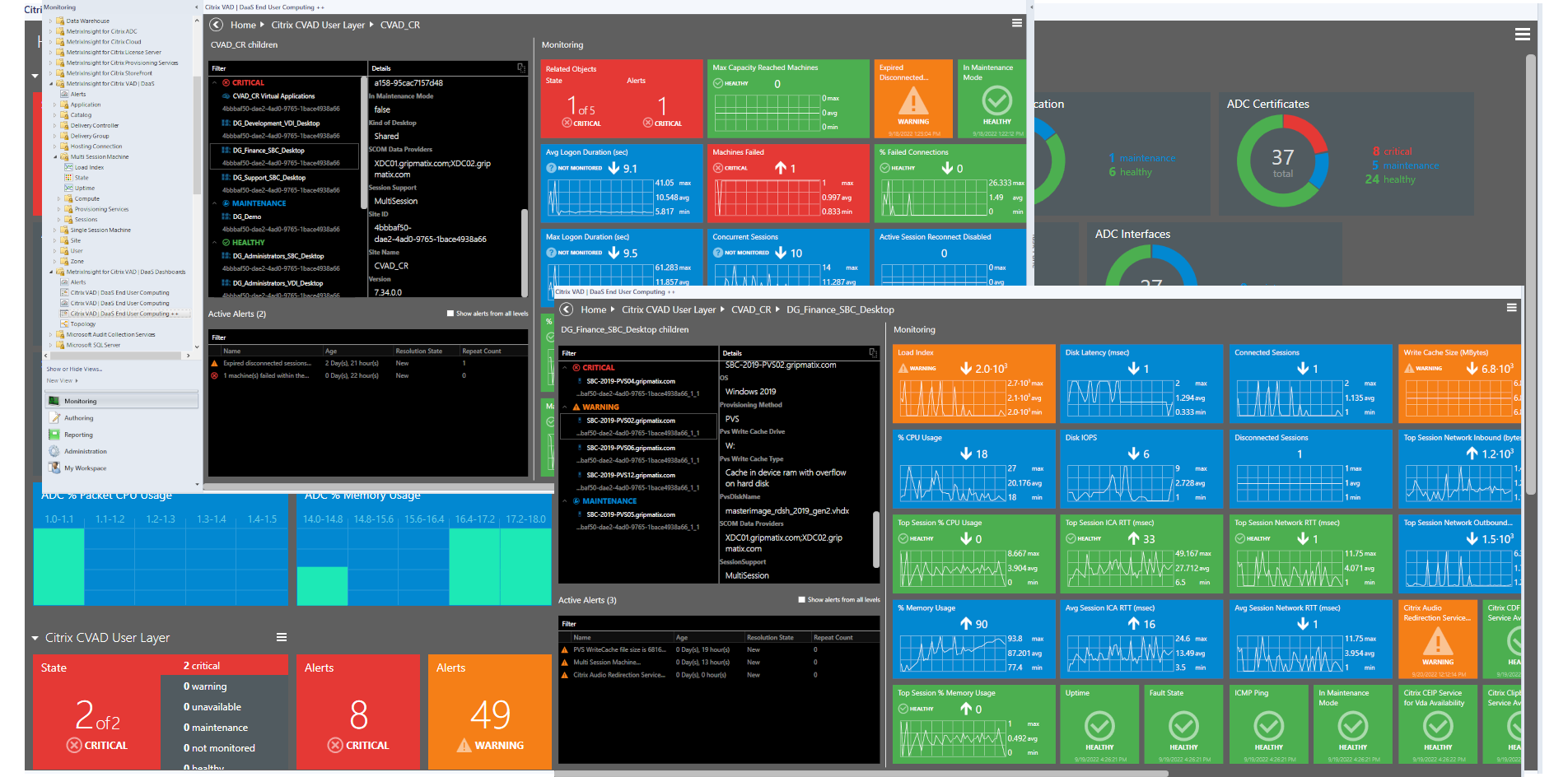The height and width of the screenshot is (777, 1568).
Task: Click the warning icon beside PVS WriteCache alert
Action: coord(565,649)
